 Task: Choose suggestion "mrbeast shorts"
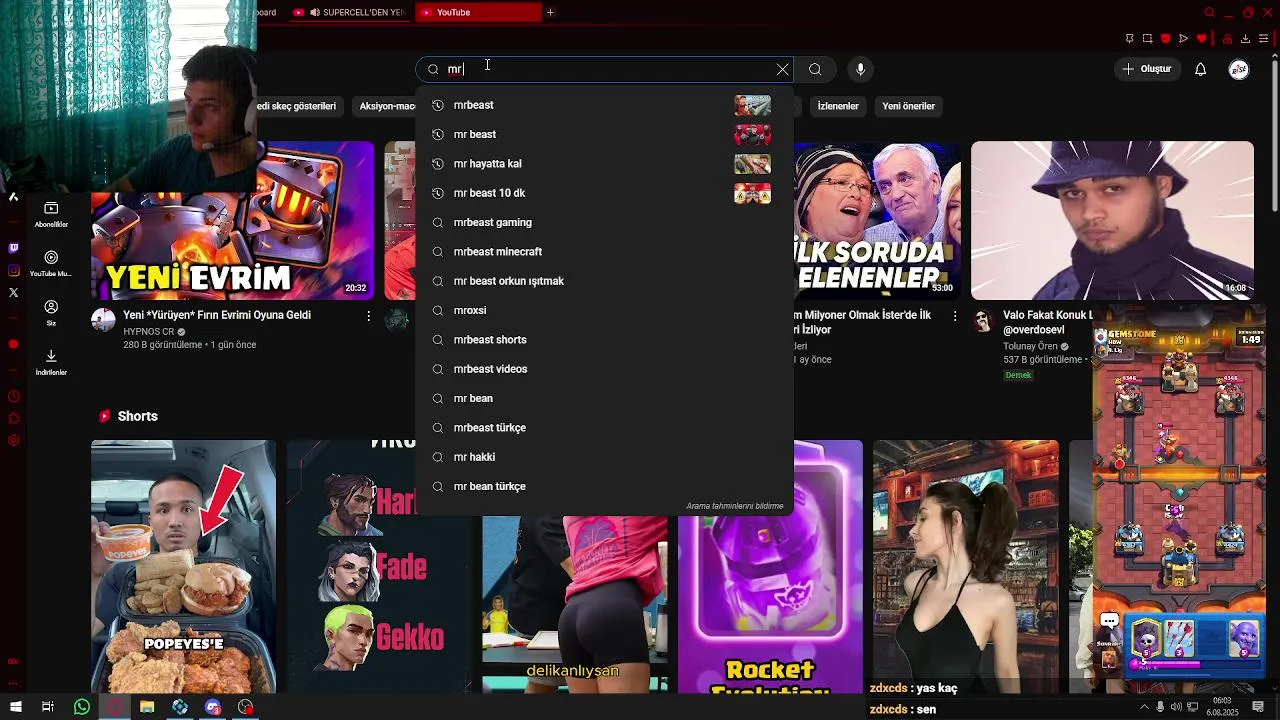[x=604, y=339]
